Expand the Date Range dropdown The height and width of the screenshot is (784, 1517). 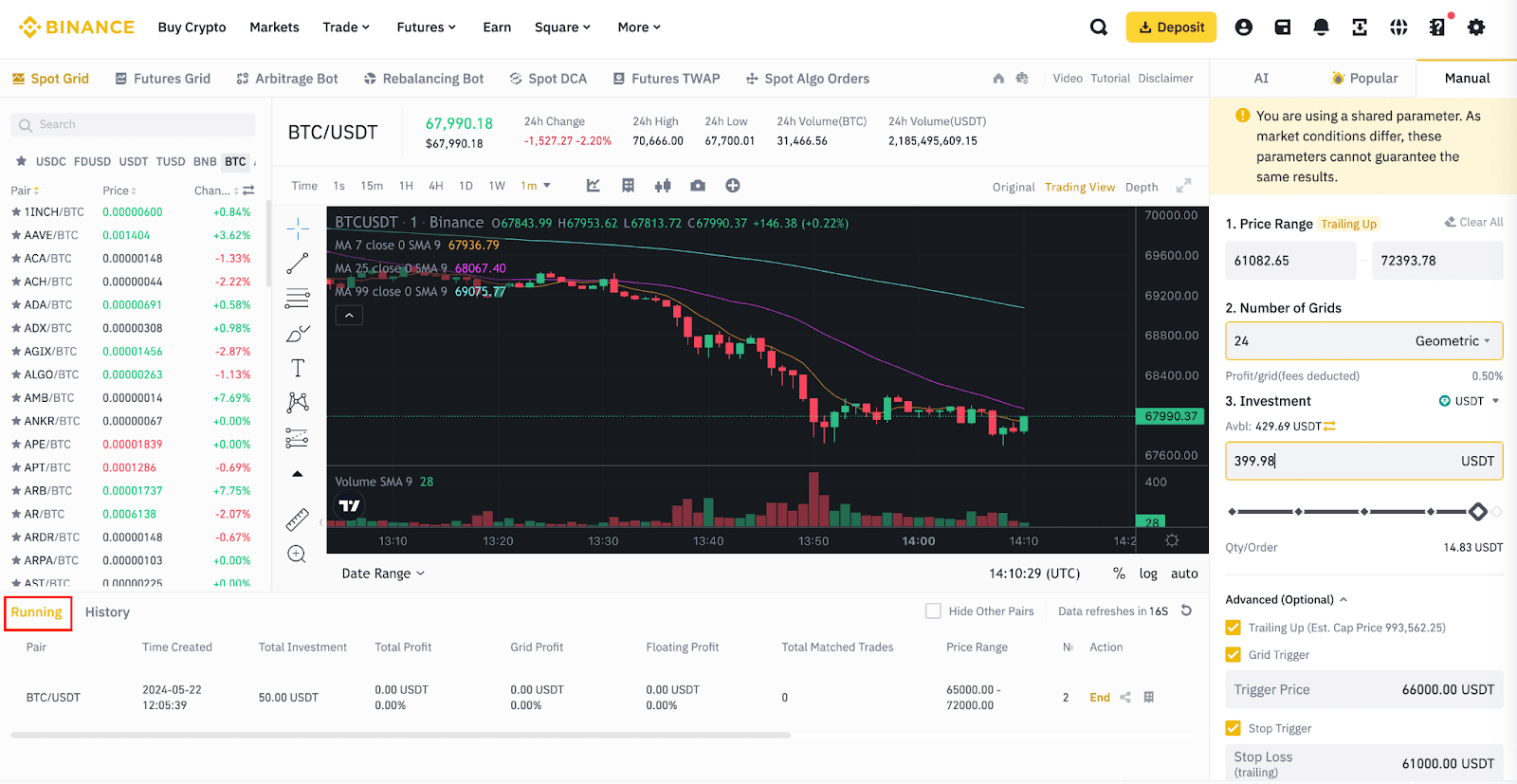[383, 574]
